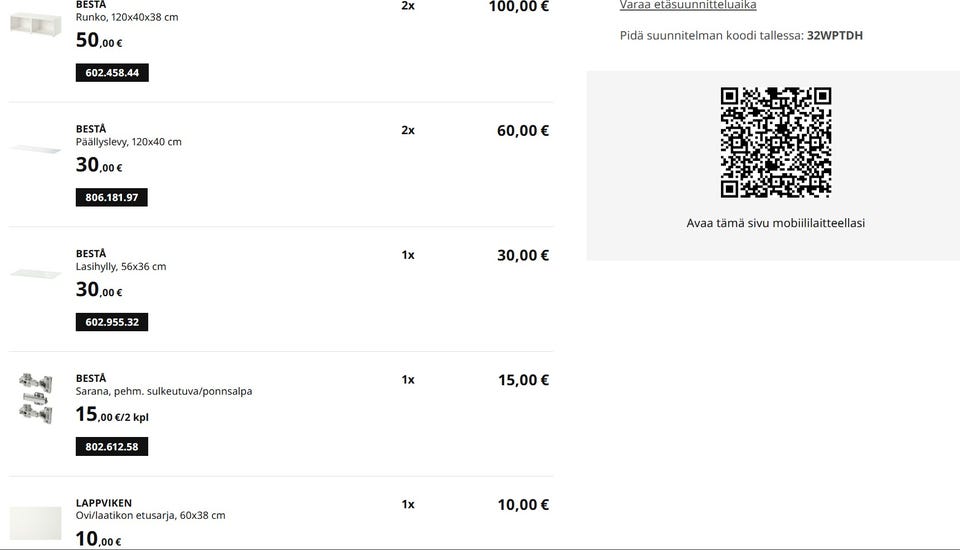960x550 pixels.
Task: Select the plan code 32WPTDH
Action: [834, 36]
